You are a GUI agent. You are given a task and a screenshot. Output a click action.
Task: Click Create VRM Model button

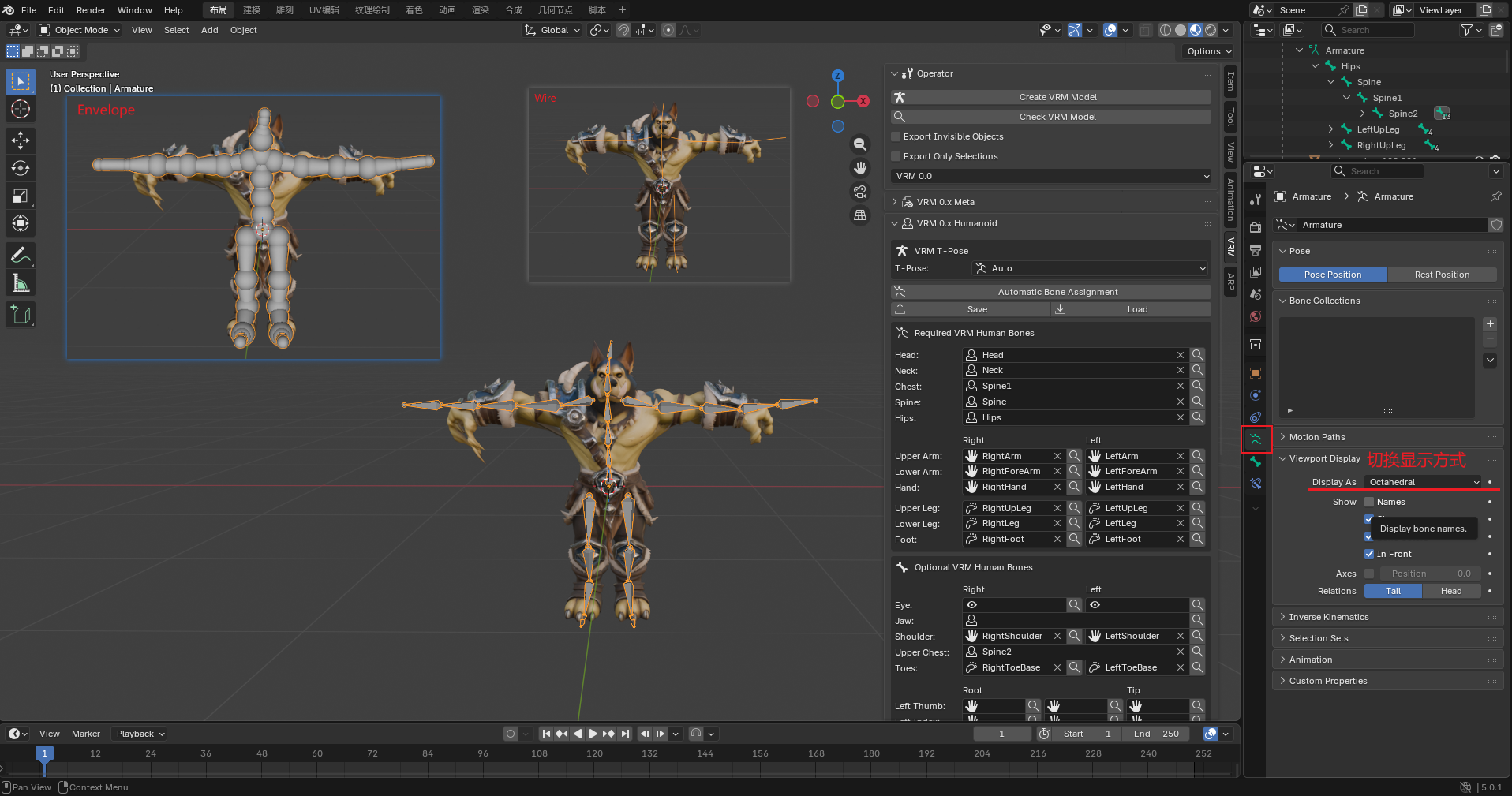[x=1051, y=97]
